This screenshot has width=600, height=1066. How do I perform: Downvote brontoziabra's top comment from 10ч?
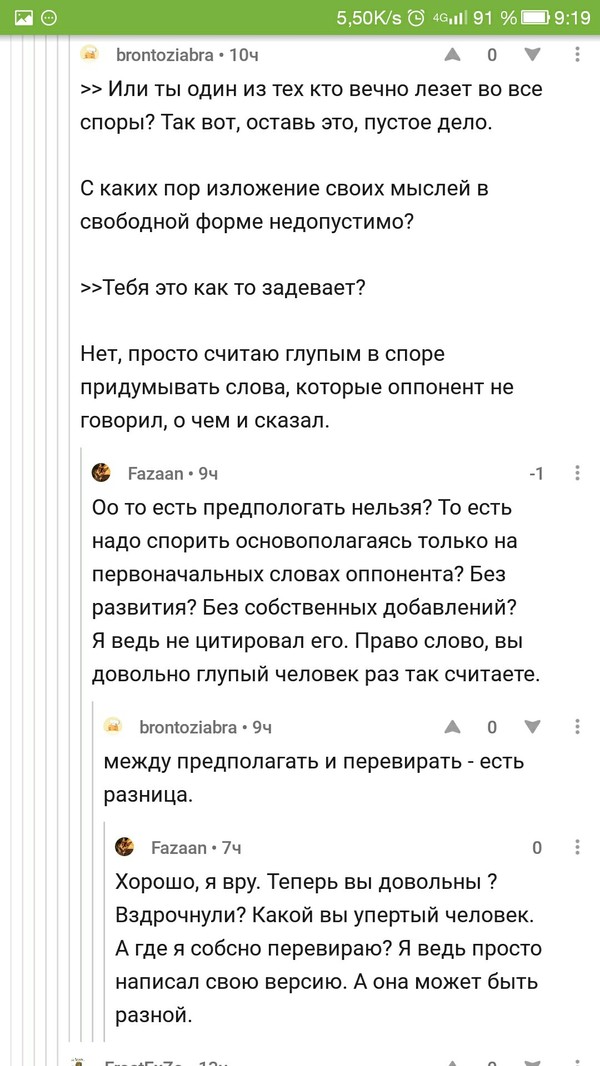tap(531, 55)
